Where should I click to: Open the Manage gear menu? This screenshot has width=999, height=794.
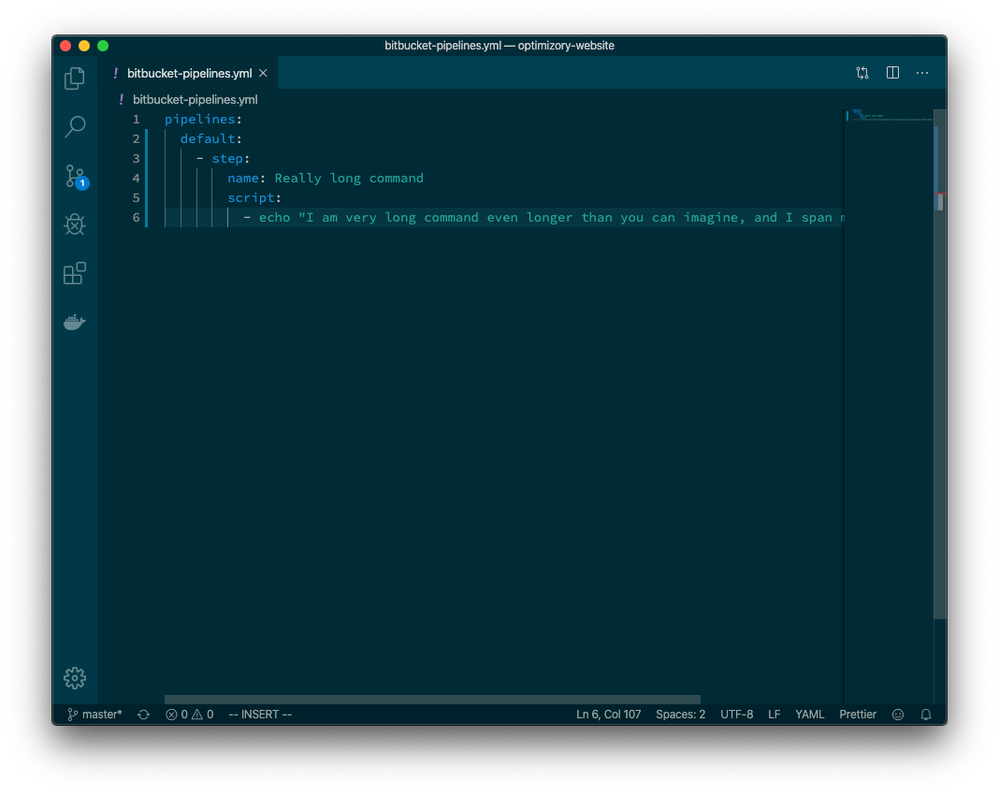(x=74, y=677)
